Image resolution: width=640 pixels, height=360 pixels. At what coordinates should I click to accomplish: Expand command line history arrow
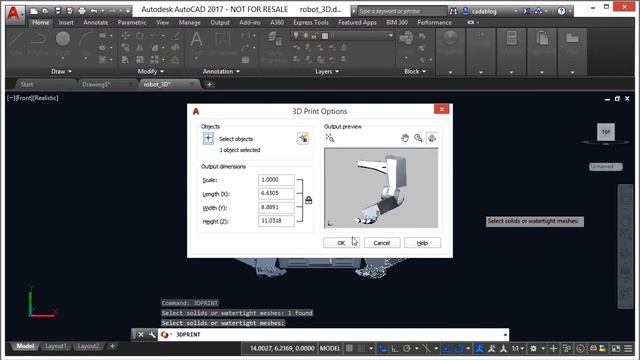pyautogui.click(x=505, y=335)
